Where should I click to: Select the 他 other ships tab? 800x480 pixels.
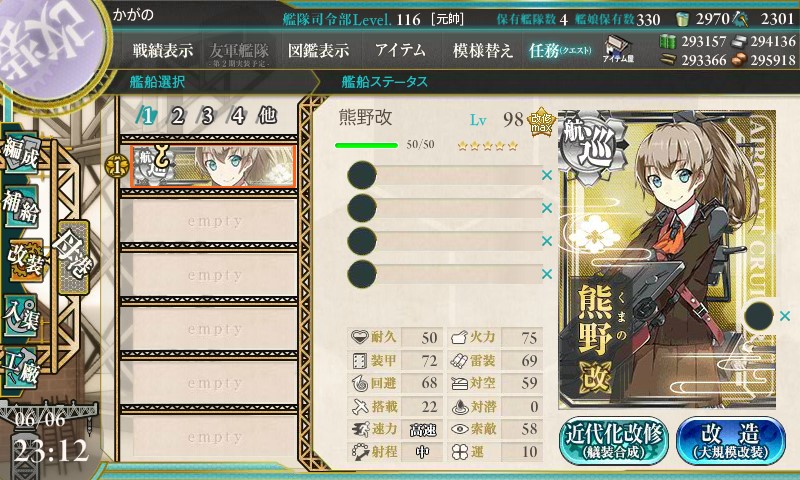point(267,115)
